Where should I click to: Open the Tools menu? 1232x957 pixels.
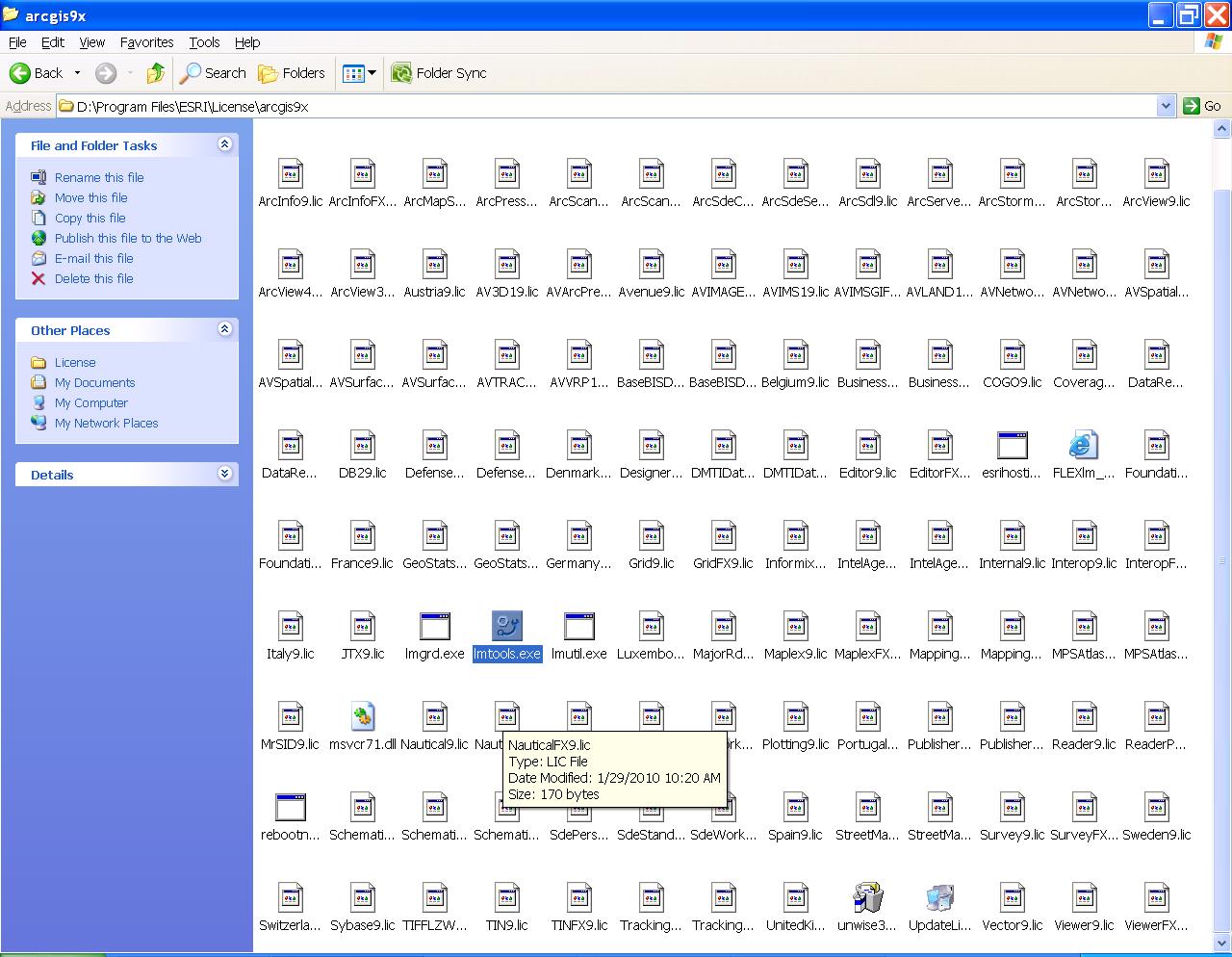coord(204,42)
